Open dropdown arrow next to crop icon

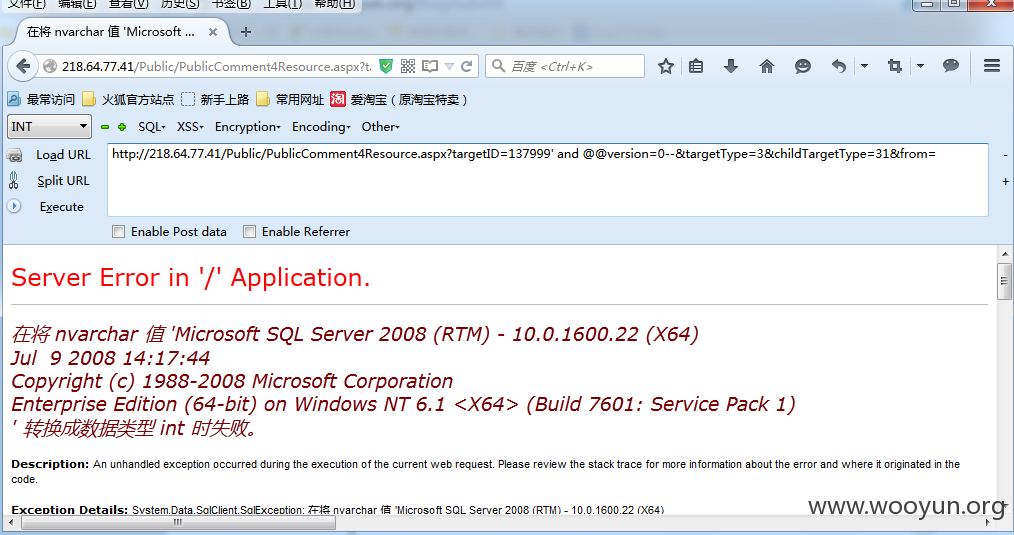point(920,66)
